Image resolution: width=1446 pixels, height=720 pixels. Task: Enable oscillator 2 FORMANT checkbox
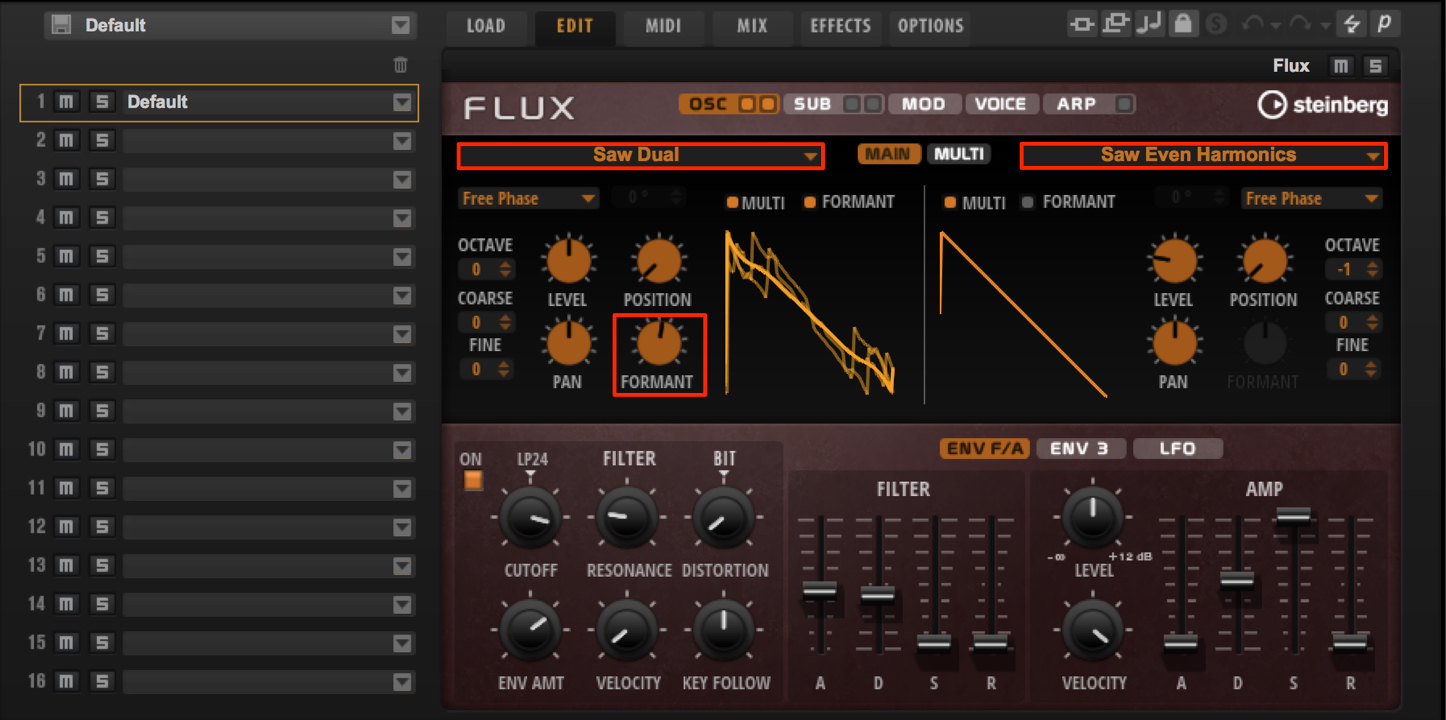tap(1028, 203)
